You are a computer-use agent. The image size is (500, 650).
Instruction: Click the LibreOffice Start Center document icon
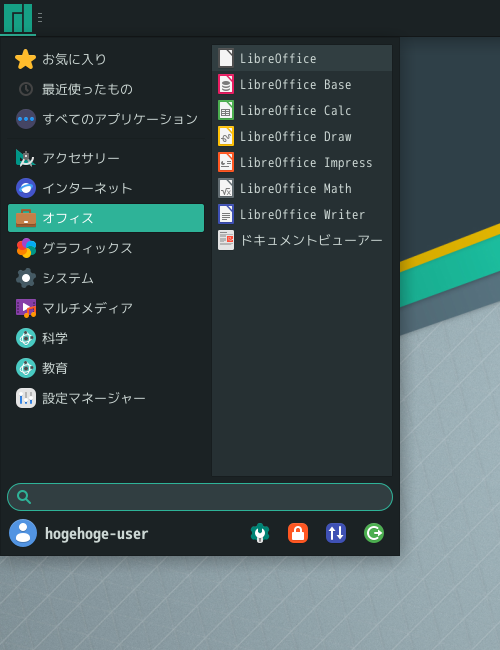(x=226, y=58)
